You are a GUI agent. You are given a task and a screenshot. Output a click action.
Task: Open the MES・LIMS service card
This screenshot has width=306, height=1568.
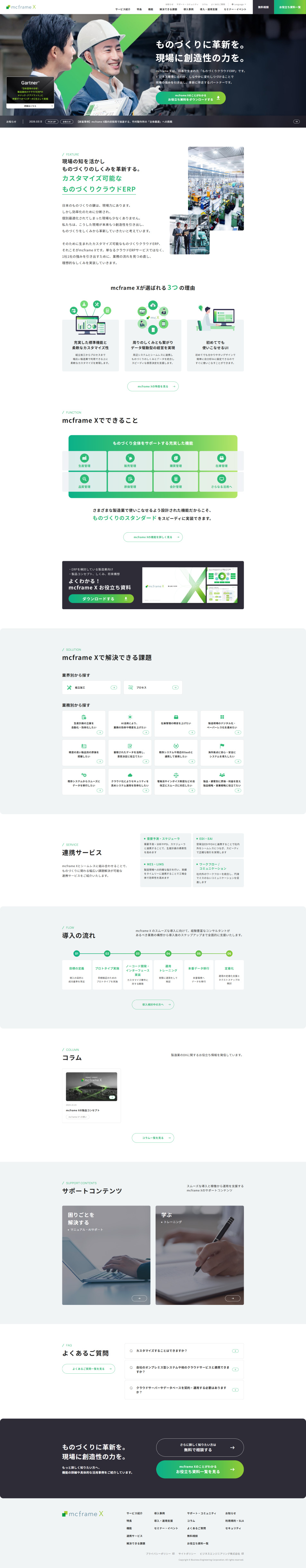[166, 872]
